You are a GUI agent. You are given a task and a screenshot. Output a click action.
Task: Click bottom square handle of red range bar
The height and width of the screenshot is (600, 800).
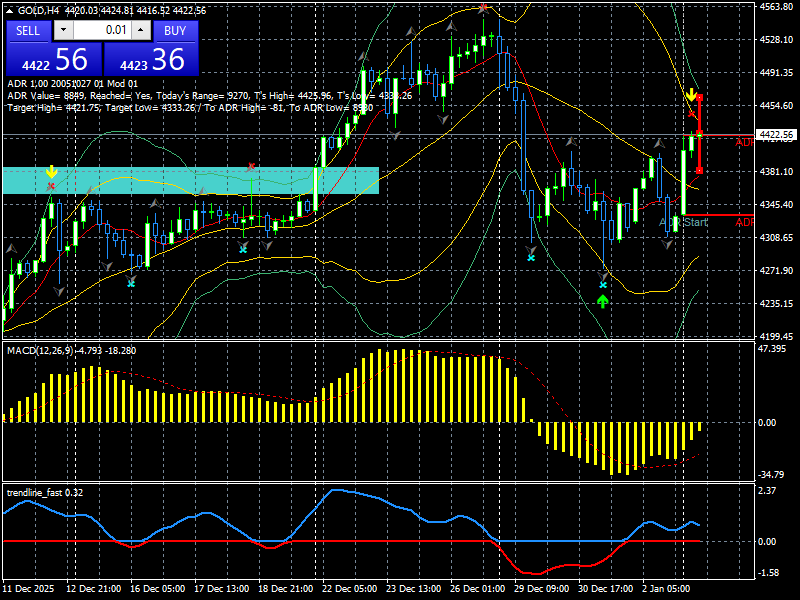tap(699, 170)
